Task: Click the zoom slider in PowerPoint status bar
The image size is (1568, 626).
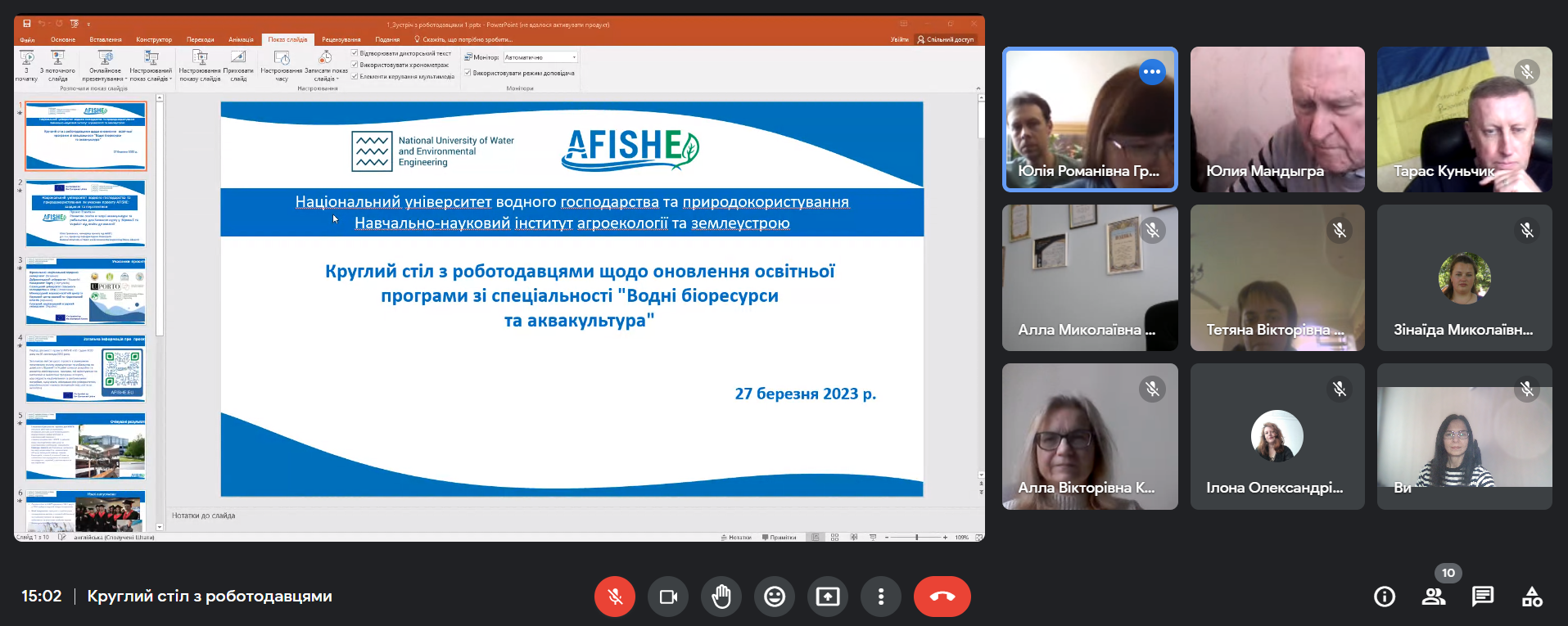Action: (x=916, y=538)
